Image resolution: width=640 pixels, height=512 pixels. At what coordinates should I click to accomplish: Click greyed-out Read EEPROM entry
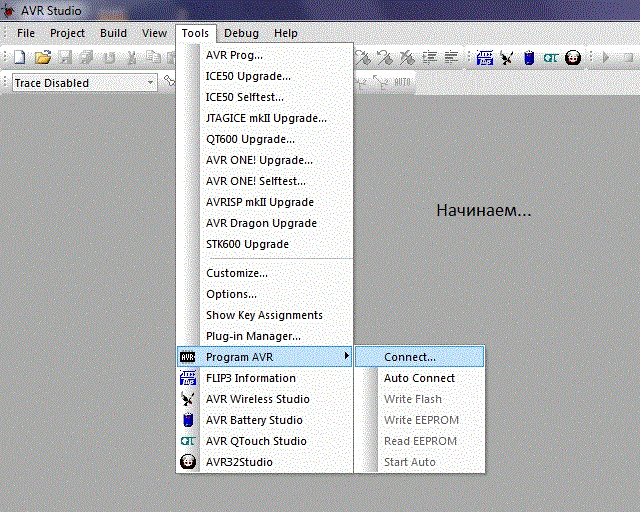[x=420, y=441]
